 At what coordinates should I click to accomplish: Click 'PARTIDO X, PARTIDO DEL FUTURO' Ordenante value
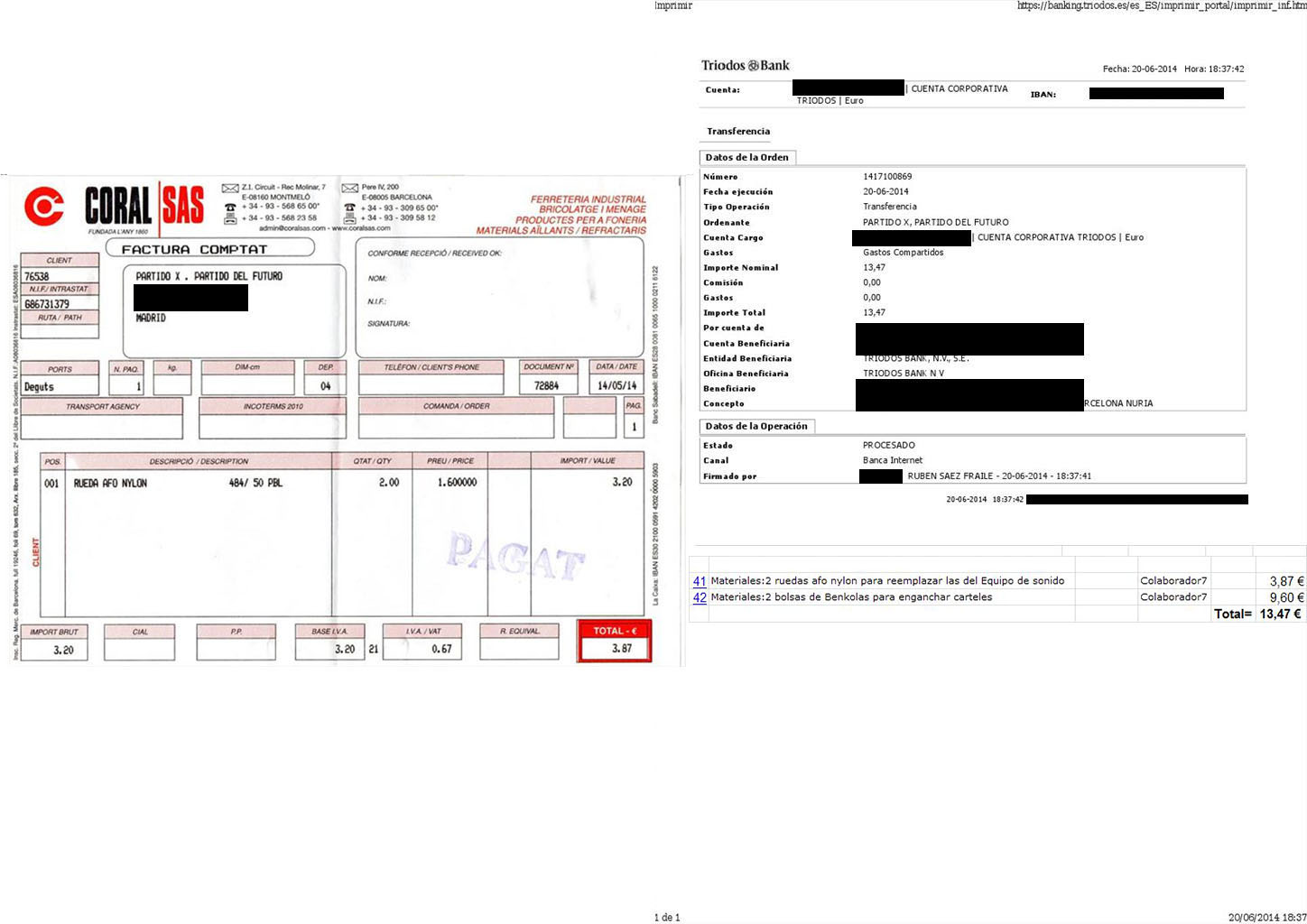pos(936,222)
